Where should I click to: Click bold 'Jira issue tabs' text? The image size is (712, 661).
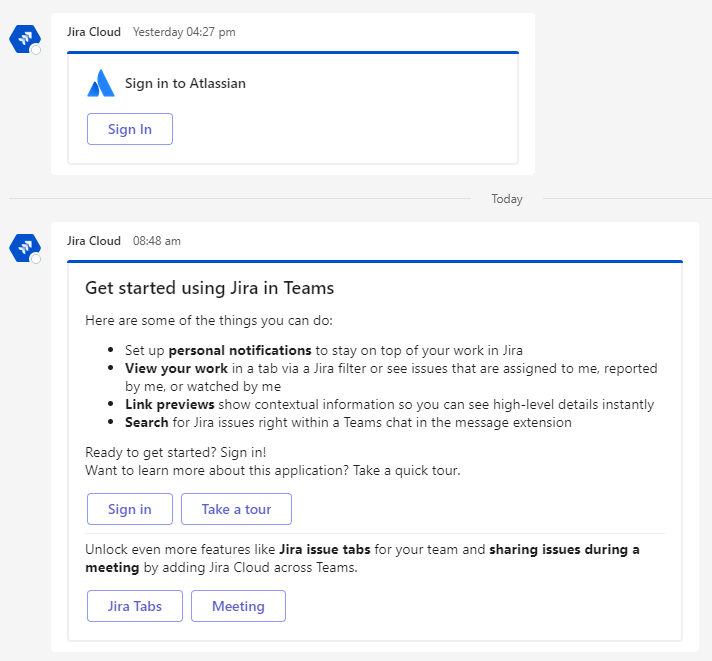[325, 549]
